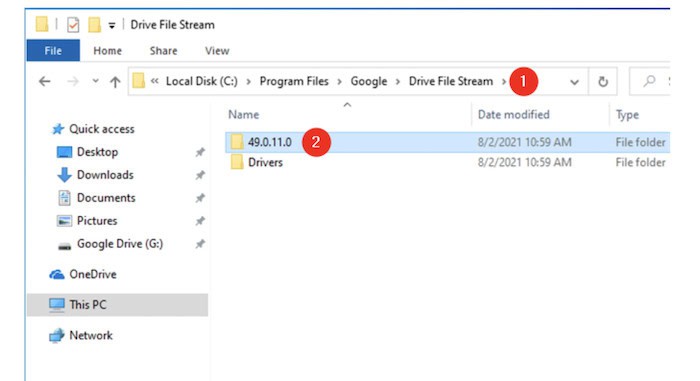
Task: Open Documents in navigation pane
Action: [106, 197]
